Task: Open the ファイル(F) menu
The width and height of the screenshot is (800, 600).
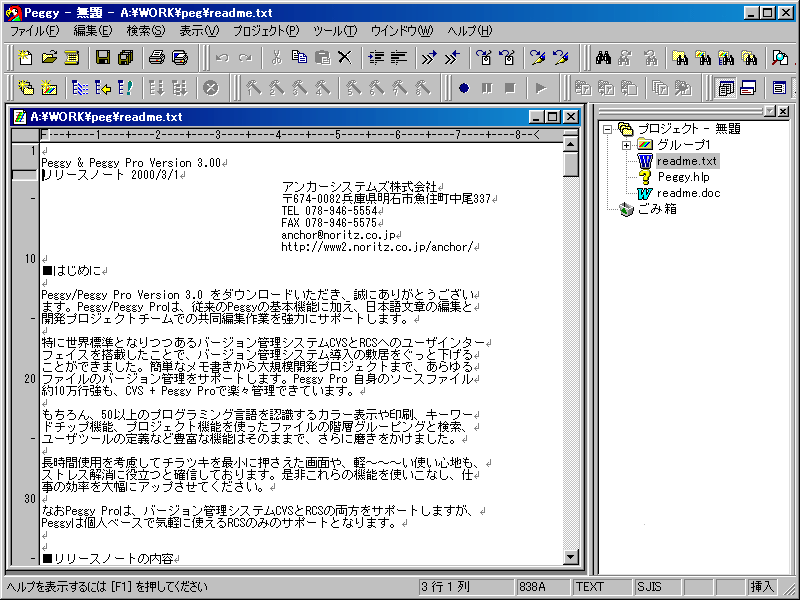Action: [35, 31]
